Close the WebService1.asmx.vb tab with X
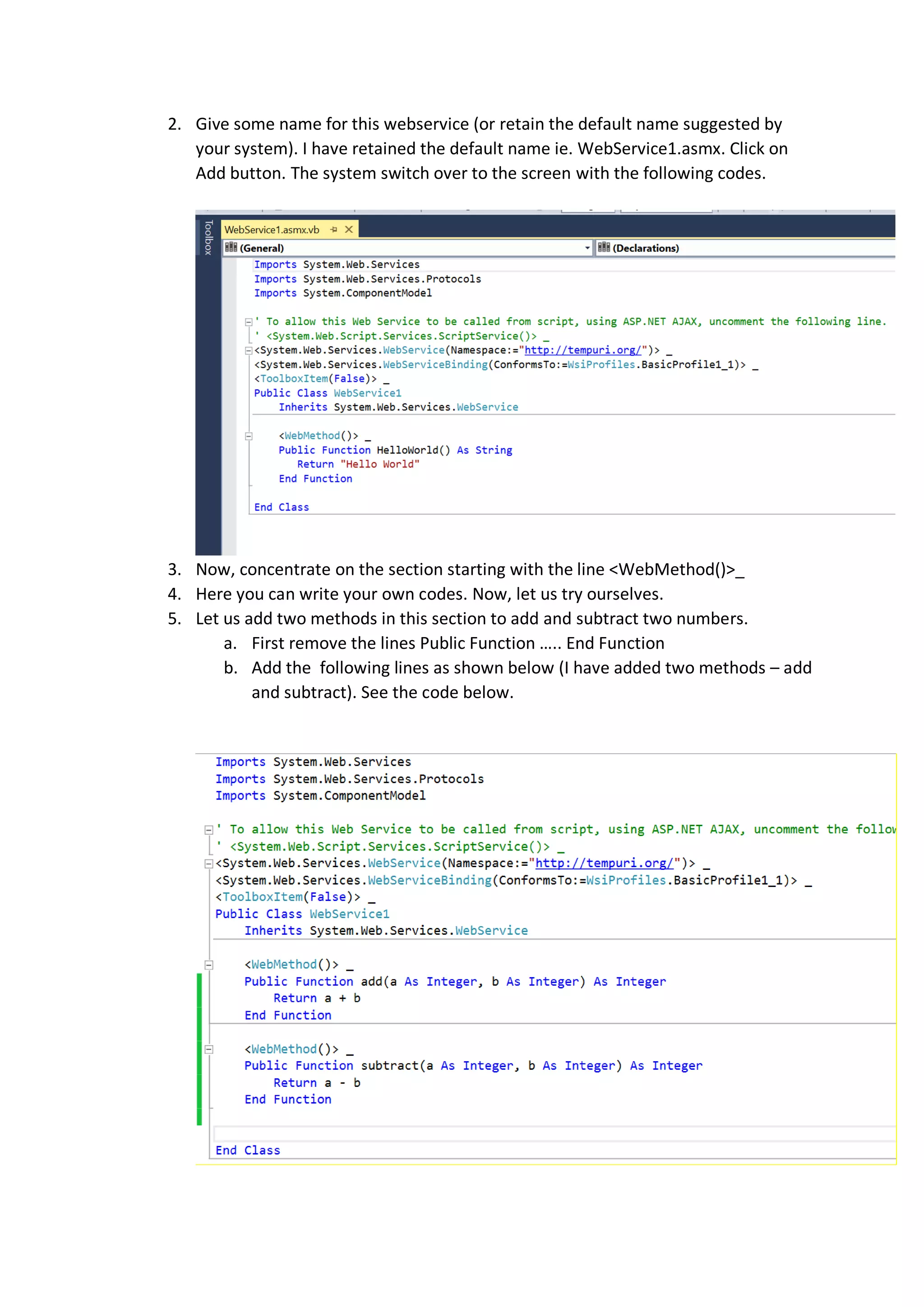 tap(349, 229)
